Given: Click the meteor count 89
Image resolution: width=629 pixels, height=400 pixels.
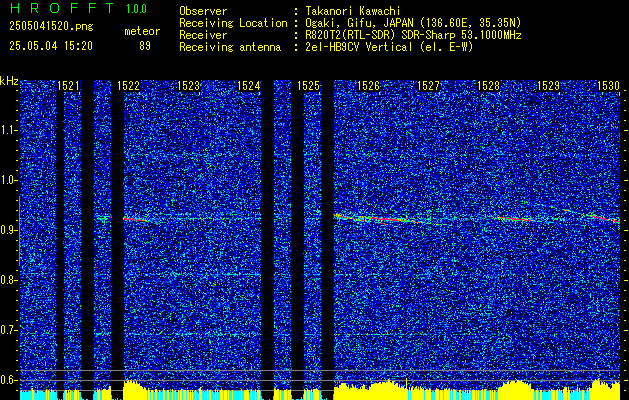Looking at the screenshot, I should pos(145,46).
